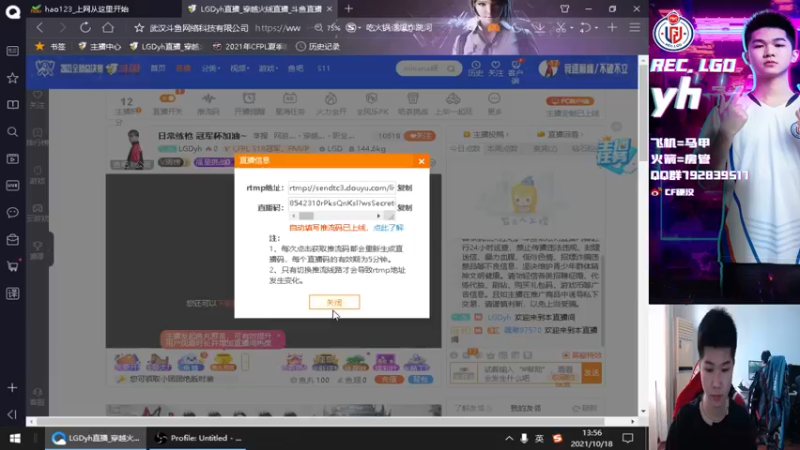Open the sidebar favorites star icon
Viewport: 800px width, 450px height.
point(13,78)
